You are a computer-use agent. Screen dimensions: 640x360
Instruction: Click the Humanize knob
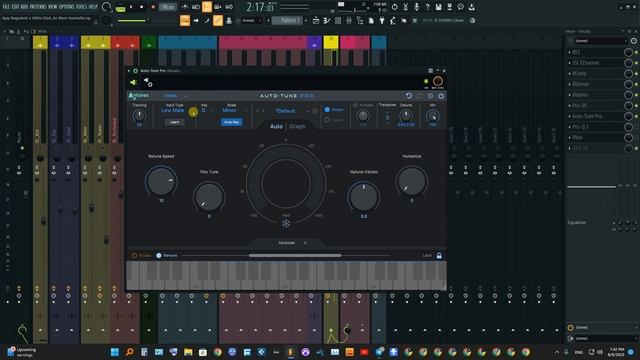pyautogui.click(x=411, y=181)
